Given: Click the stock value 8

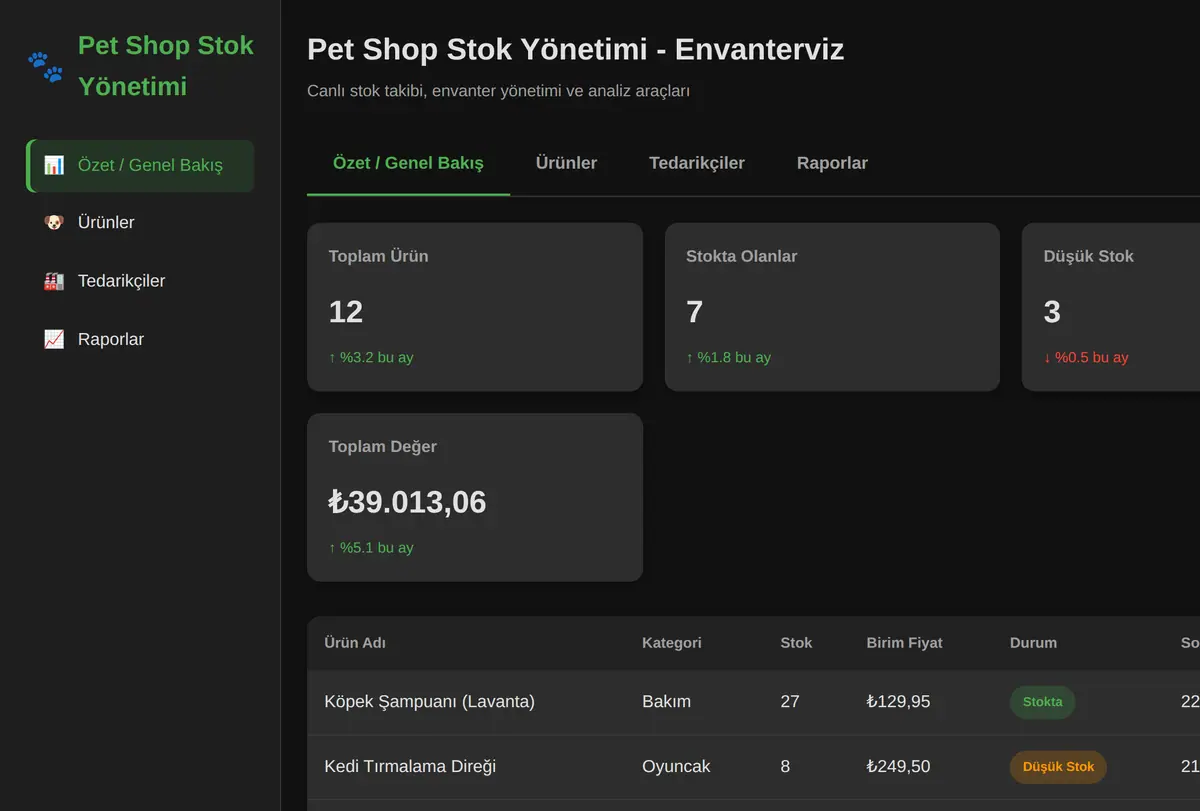Looking at the screenshot, I should [785, 767].
